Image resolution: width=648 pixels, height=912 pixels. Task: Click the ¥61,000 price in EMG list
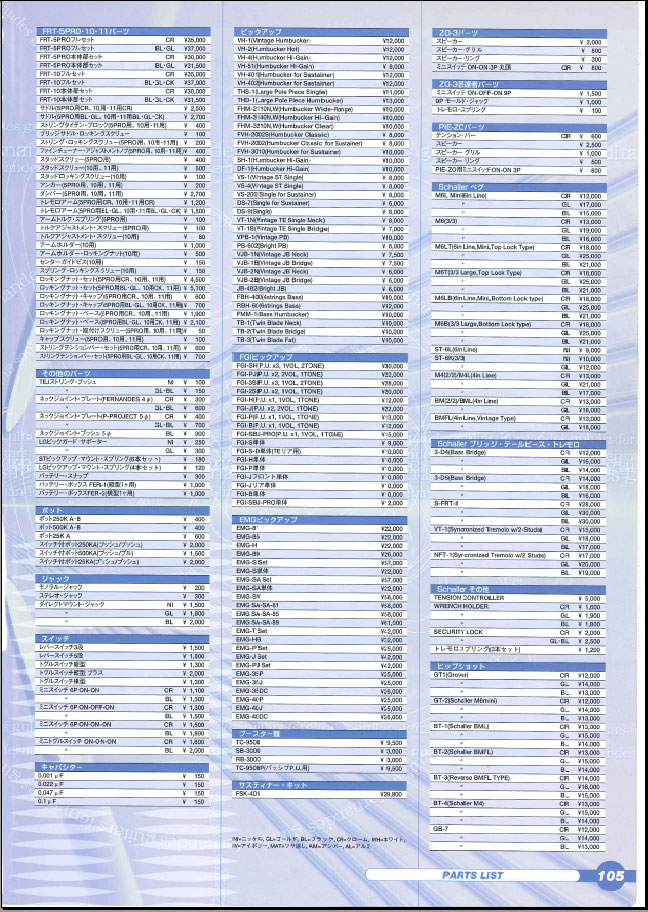coord(391,622)
